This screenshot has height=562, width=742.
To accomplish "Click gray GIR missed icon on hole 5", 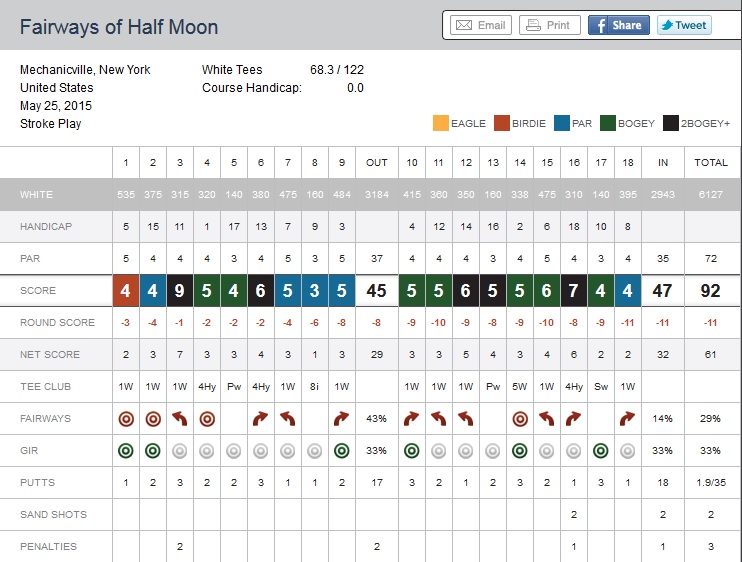I will [234, 451].
